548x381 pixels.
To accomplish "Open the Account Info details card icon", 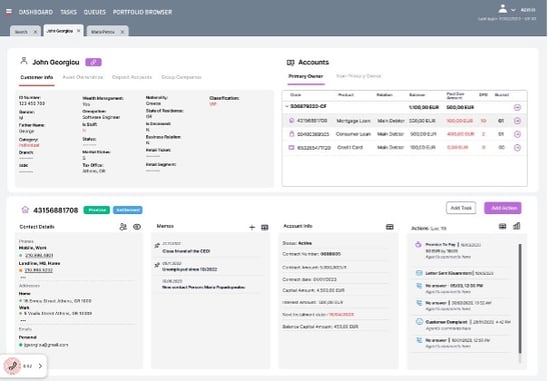I will 389,227.
